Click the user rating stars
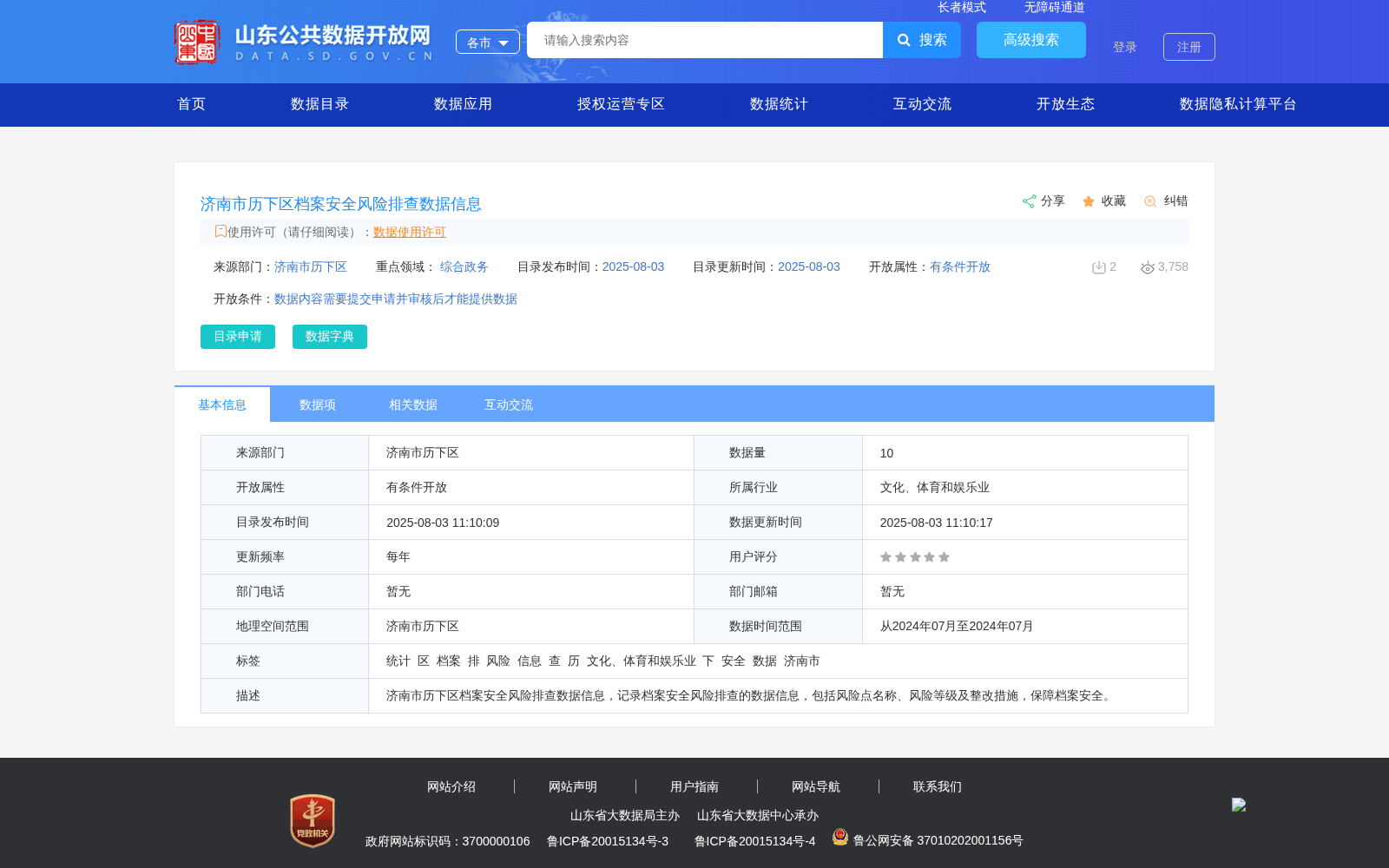 tap(915, 557)
